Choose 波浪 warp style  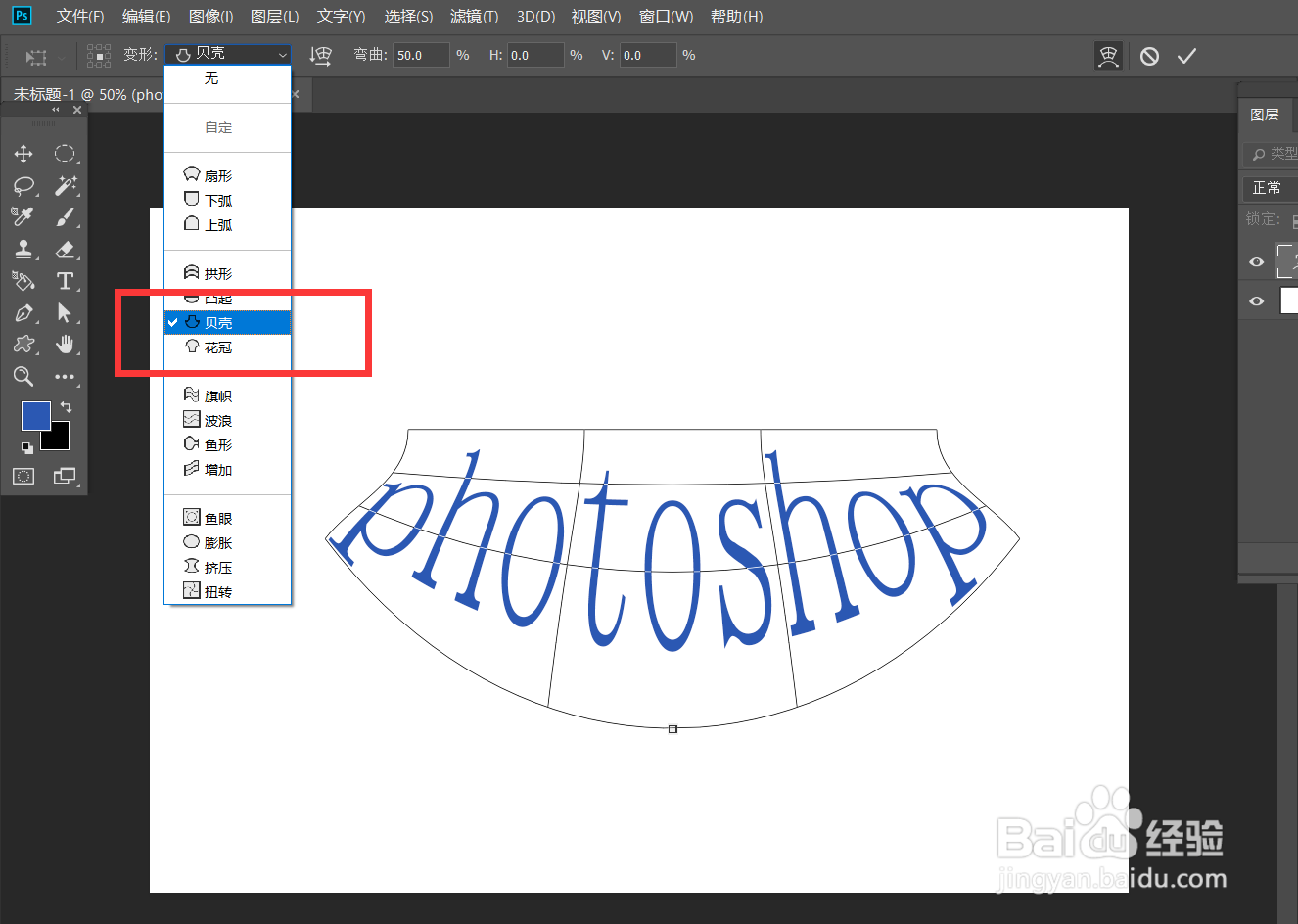[228, 421]
